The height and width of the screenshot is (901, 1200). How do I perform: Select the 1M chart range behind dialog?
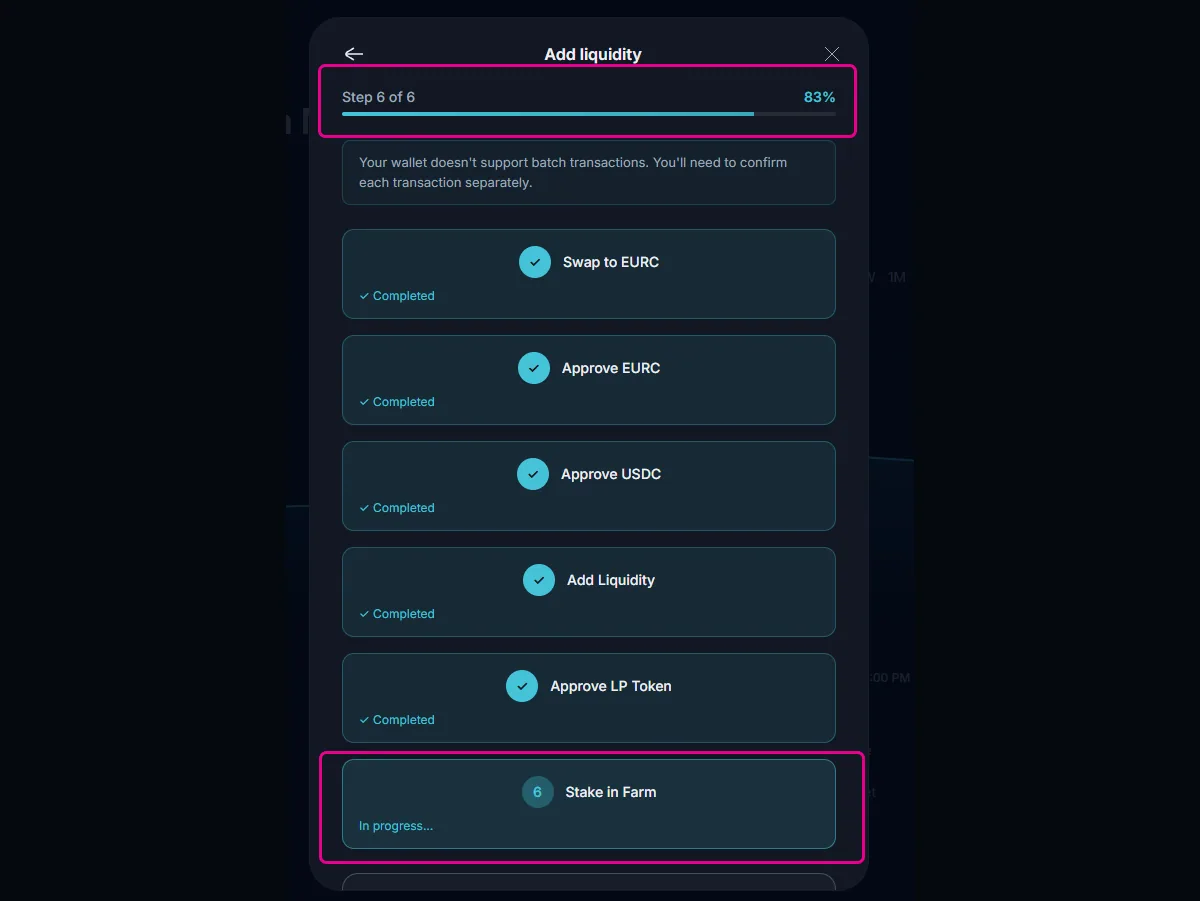(897, 277)
